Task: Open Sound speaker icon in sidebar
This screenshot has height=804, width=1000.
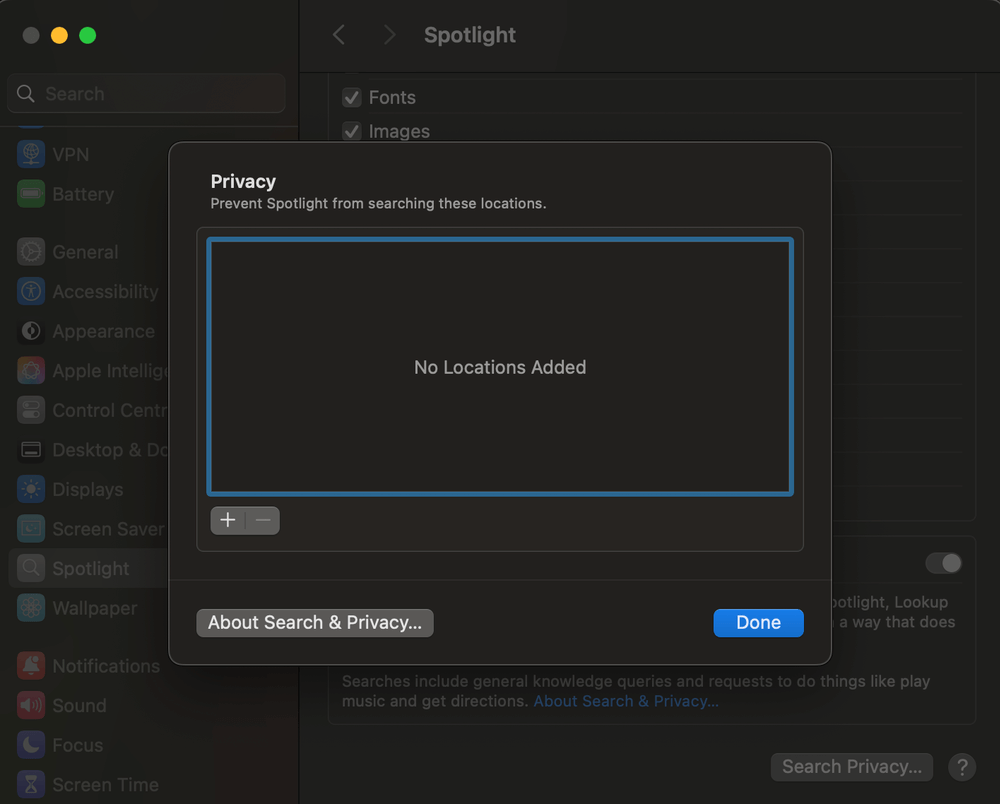Action: [x=31, y=705]
